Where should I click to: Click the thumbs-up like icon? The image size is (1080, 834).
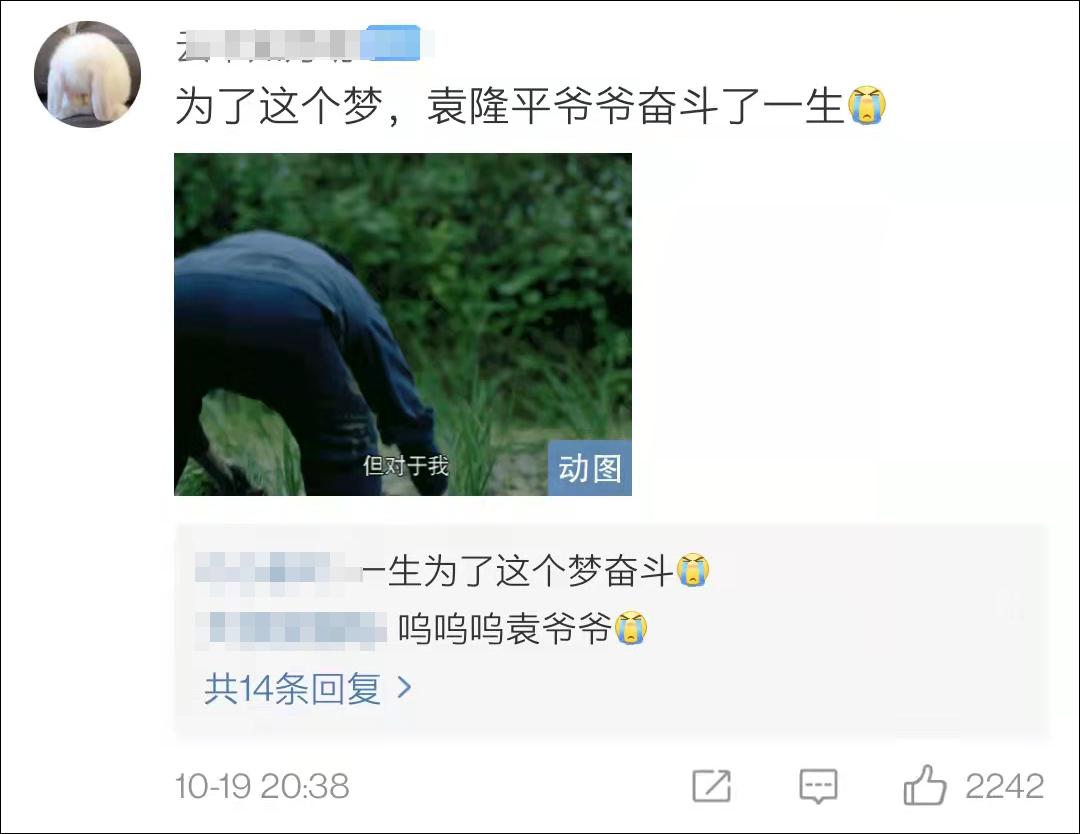pos(924,785)
